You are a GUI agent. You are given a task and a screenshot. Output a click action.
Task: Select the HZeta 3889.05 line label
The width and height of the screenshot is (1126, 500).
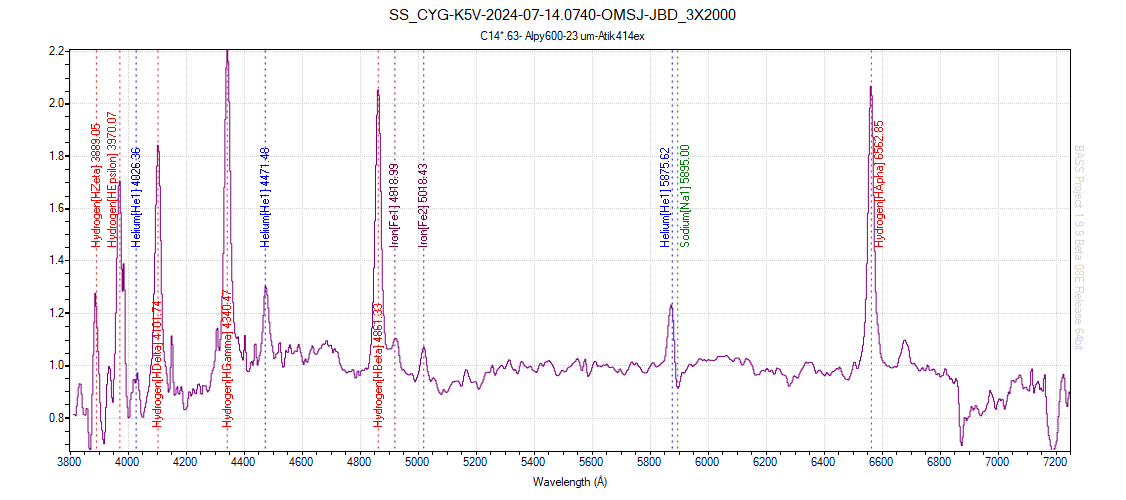click(96, 186)
